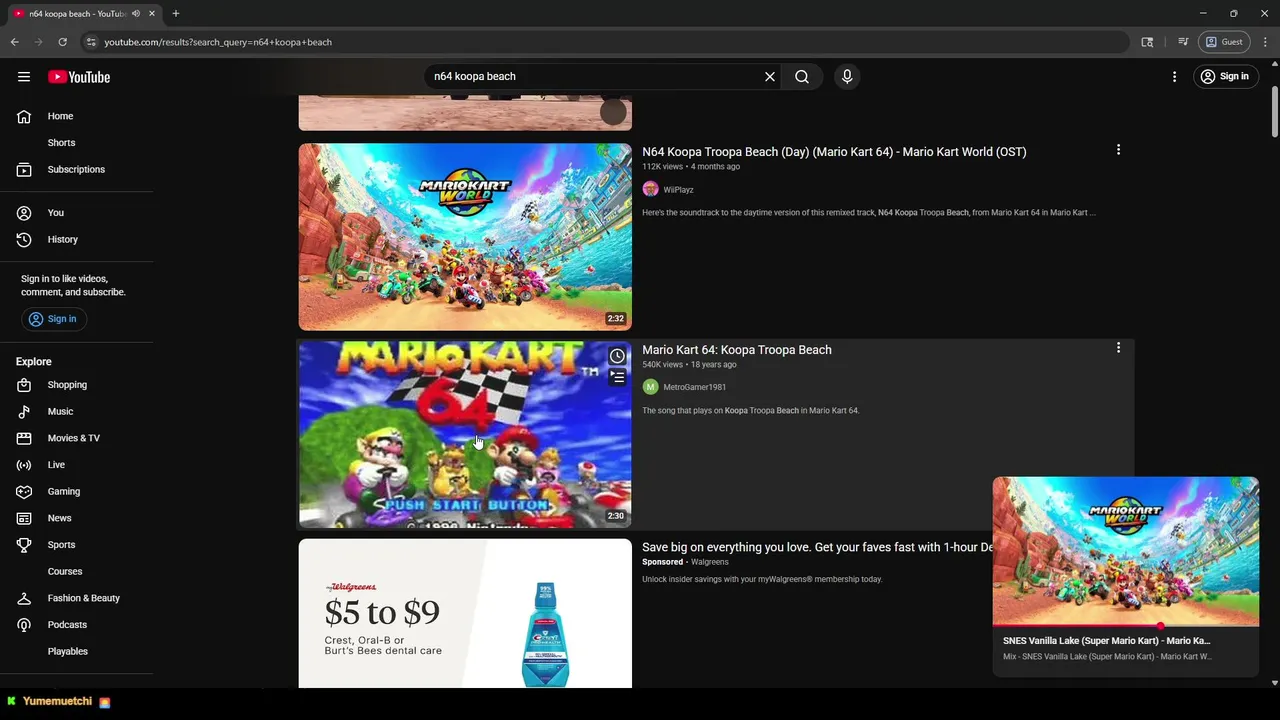1280x720 pixels.
Task: Reload the page in Chrome
Action: coord(62,42)
